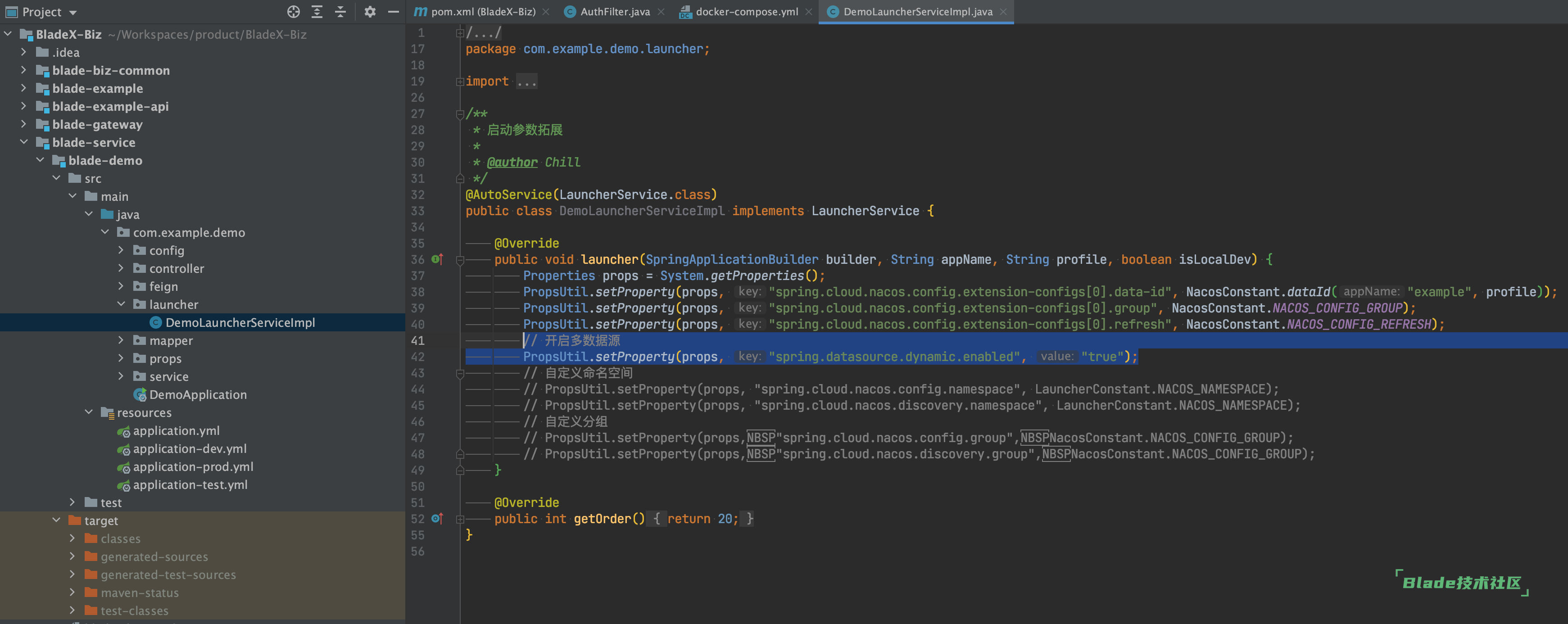The height and width of the screenshot is (624, 1568).
Task: Expand the classes folder
Action: (x=73, y=538)
